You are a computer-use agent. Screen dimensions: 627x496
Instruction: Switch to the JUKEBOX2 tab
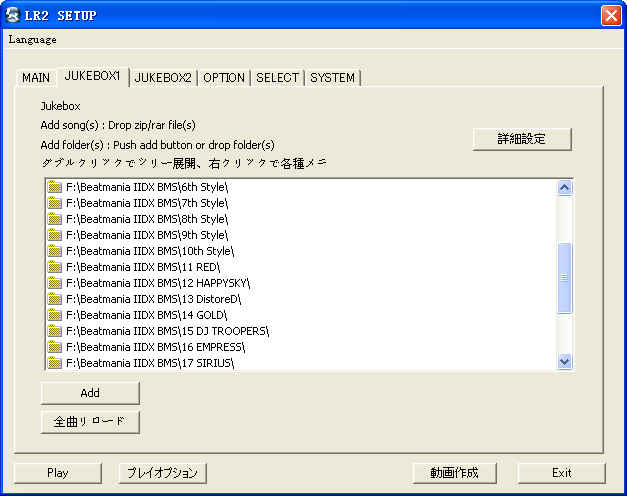(x=163, y=78)
